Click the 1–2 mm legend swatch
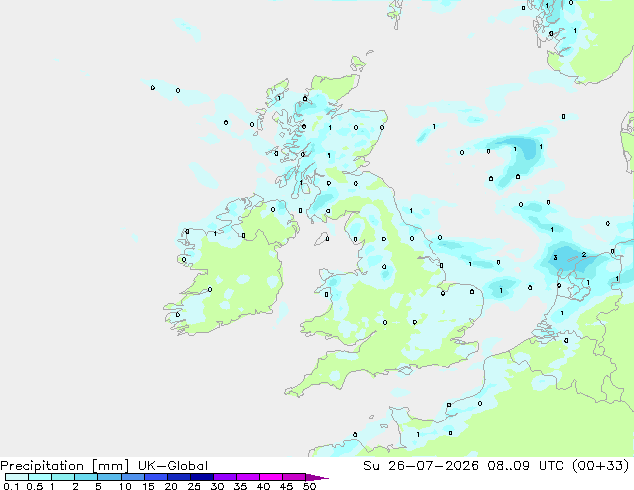 coord(63,477)
